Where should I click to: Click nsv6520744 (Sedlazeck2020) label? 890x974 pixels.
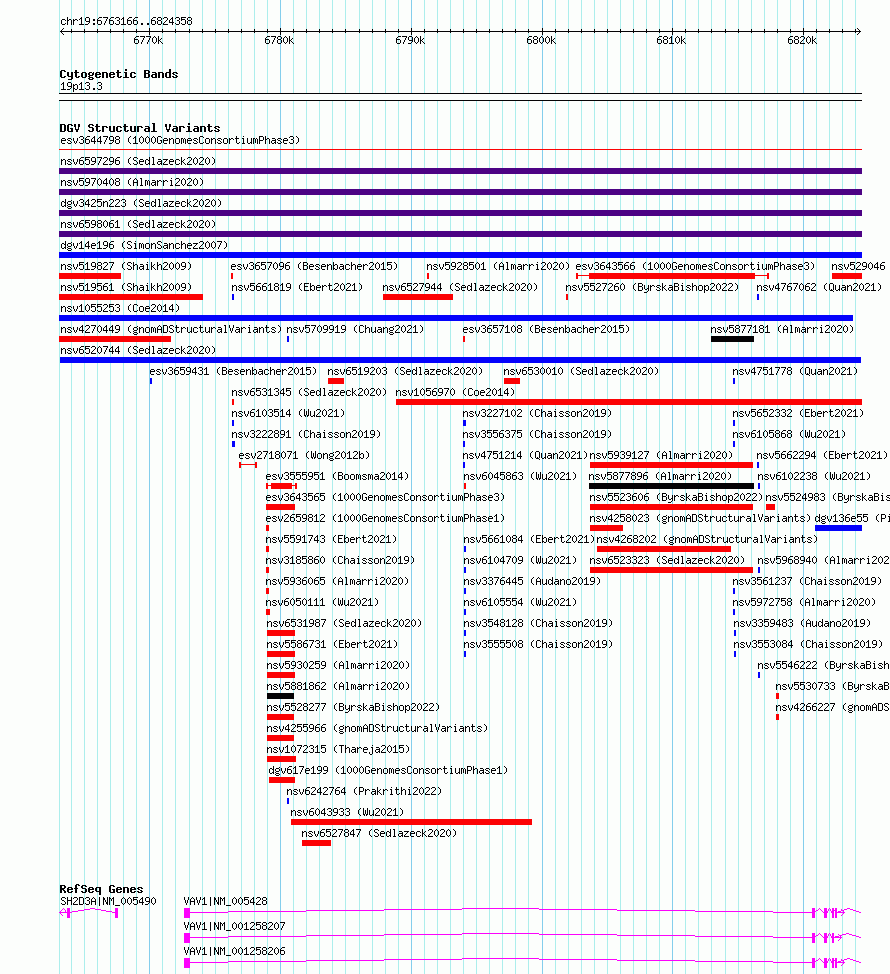coord(138,351)
